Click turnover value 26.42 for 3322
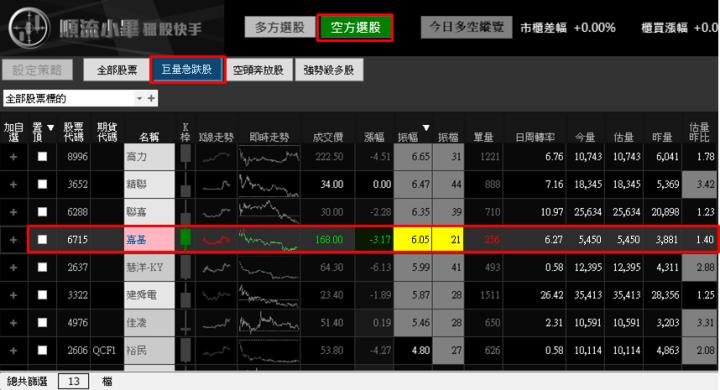This screenshot has height=390, width=720. tap(551, 295)
